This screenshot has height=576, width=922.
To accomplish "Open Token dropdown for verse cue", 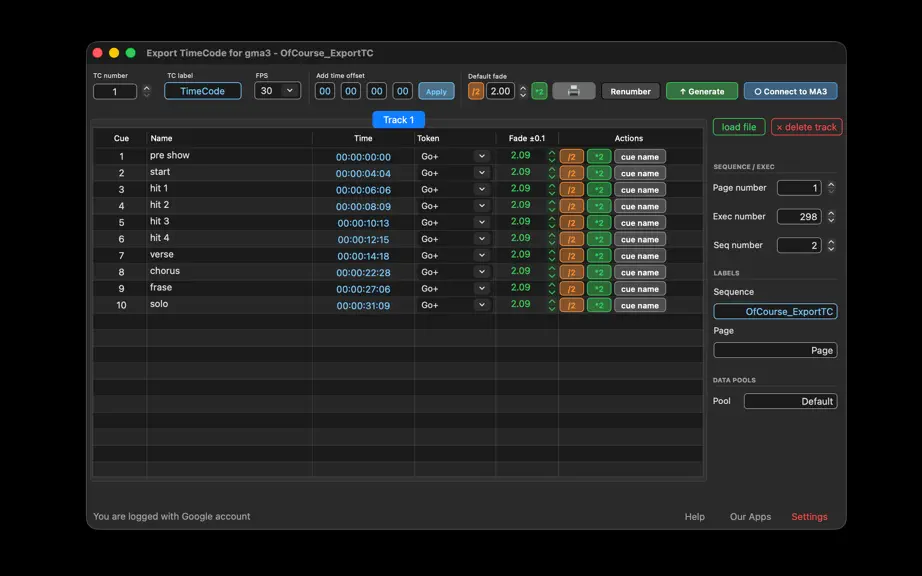I will [482, 255].
